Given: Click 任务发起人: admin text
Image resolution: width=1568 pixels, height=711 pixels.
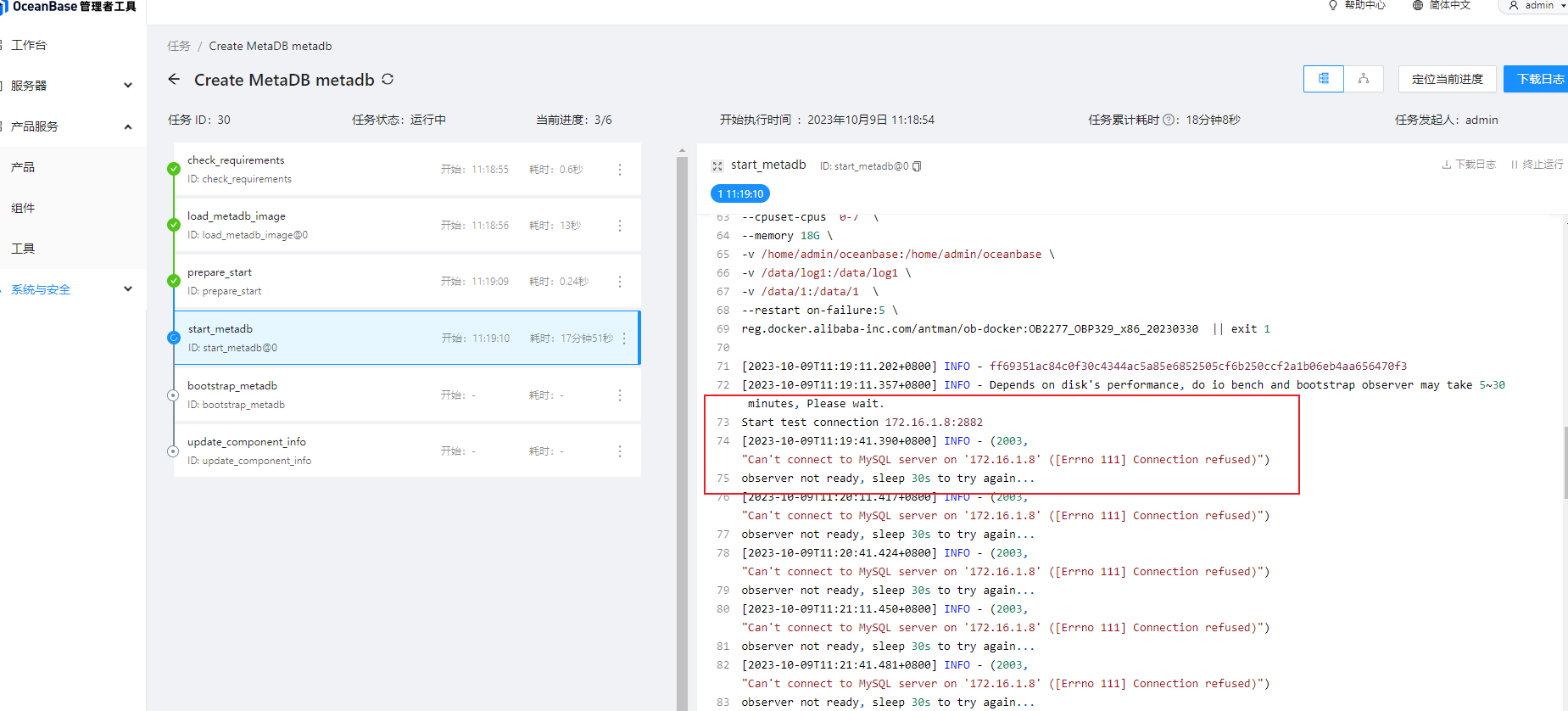Looking at the screenshot, I should click(x=1447, y=120).
